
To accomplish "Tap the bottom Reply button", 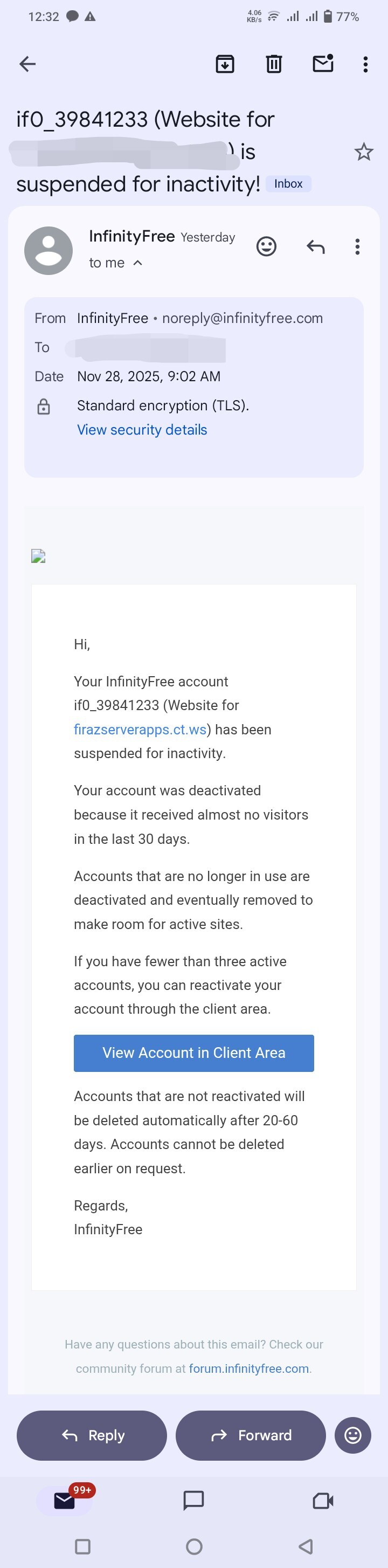I will point(92,1435).
